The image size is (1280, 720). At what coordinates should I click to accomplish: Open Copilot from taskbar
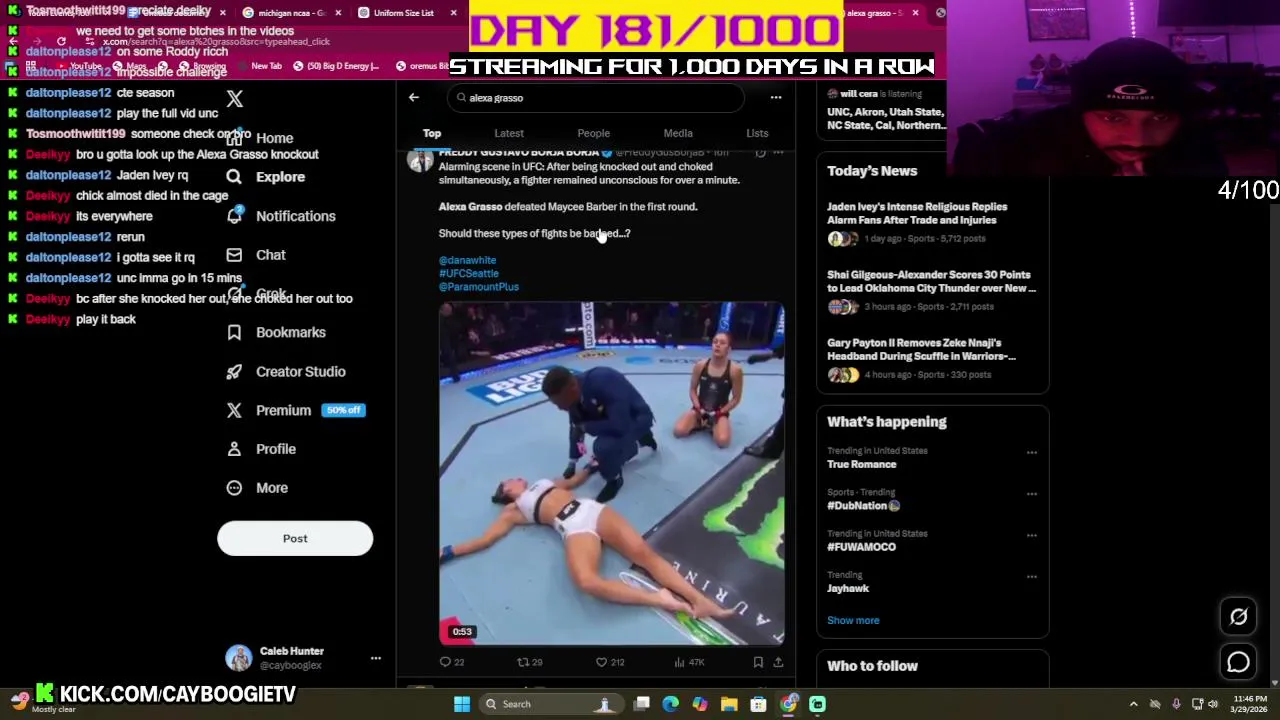tap(700, 704)
